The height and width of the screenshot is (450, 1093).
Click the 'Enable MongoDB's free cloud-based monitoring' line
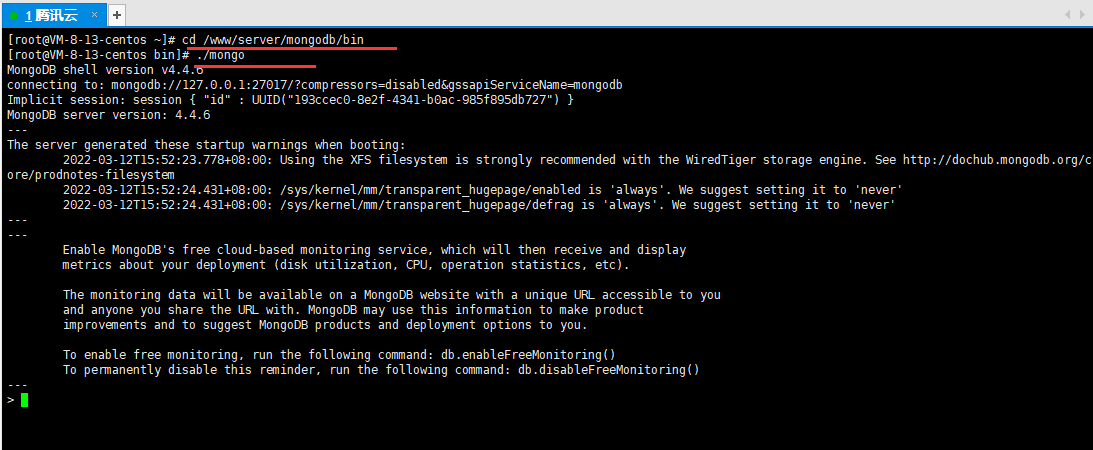374,249
